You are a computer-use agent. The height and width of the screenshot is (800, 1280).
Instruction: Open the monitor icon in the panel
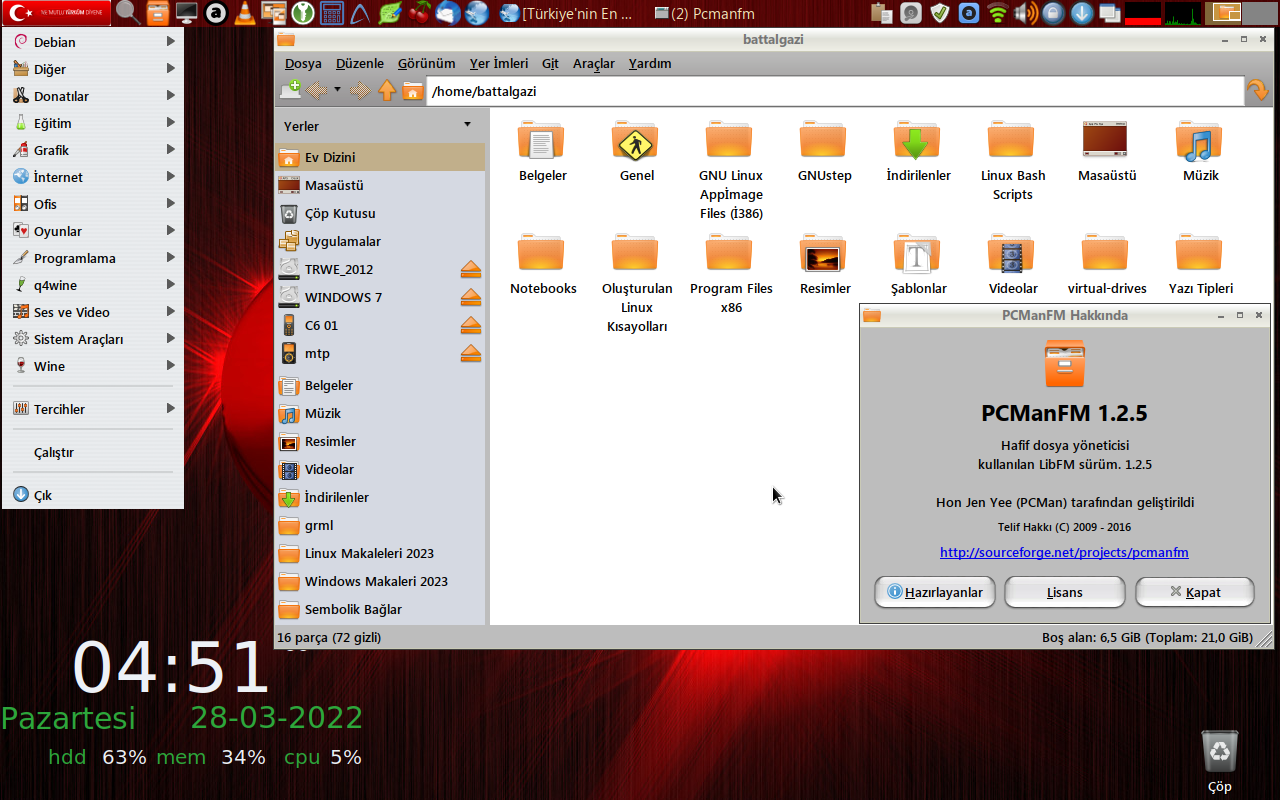187,13
